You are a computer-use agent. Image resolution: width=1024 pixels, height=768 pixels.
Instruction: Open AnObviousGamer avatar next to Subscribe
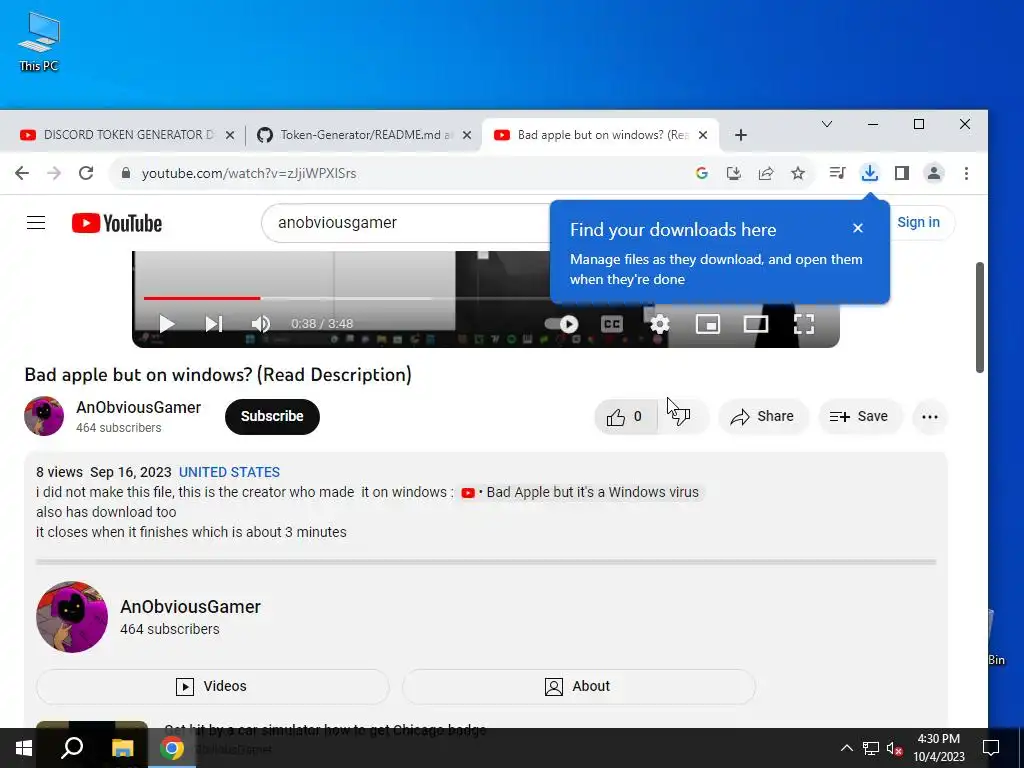44,416
